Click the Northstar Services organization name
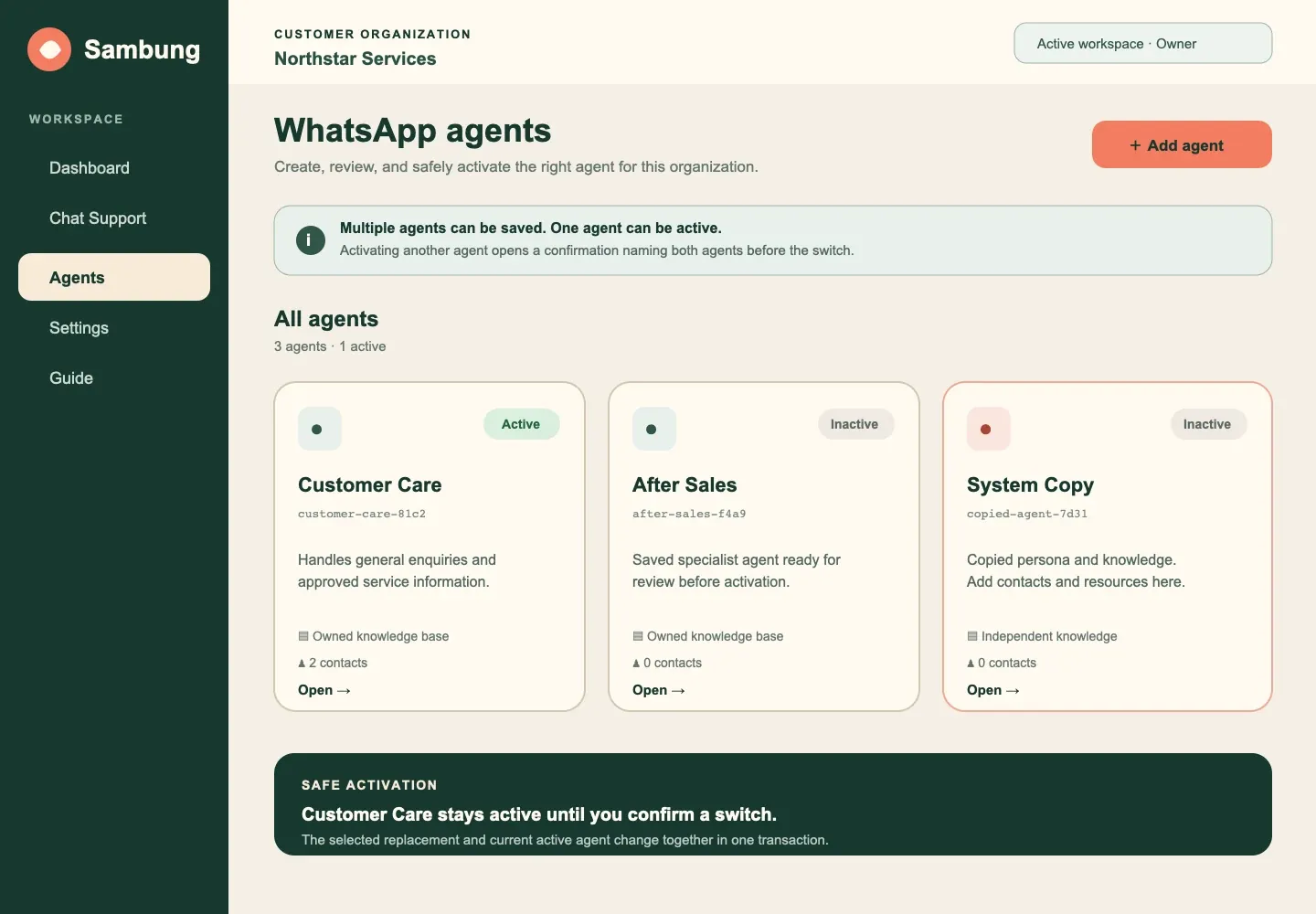 click(x=356, y=58)
